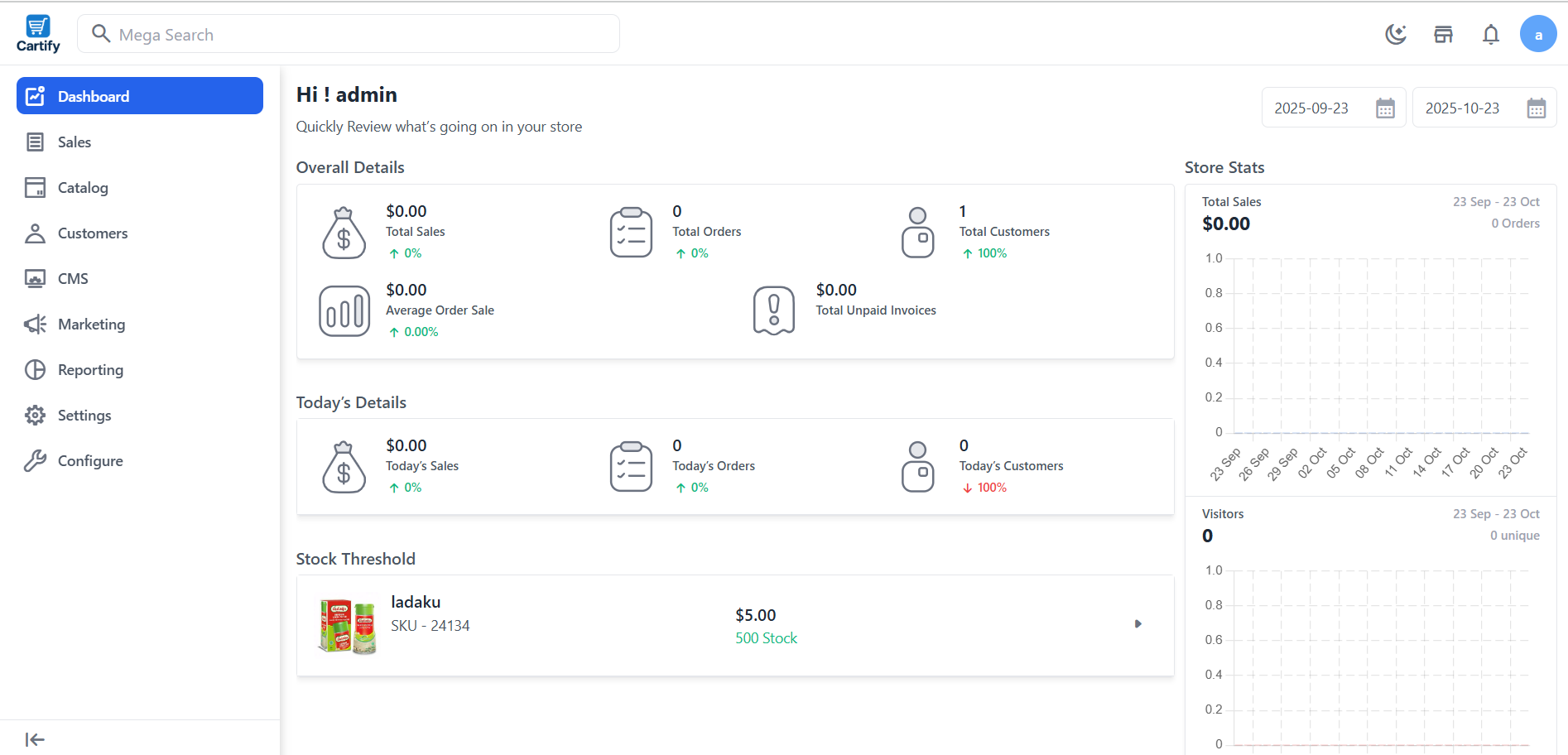Viewport: 1568px width, 755px height.
Task: Click inside the Mega Search field
Action: click(348, 34)
